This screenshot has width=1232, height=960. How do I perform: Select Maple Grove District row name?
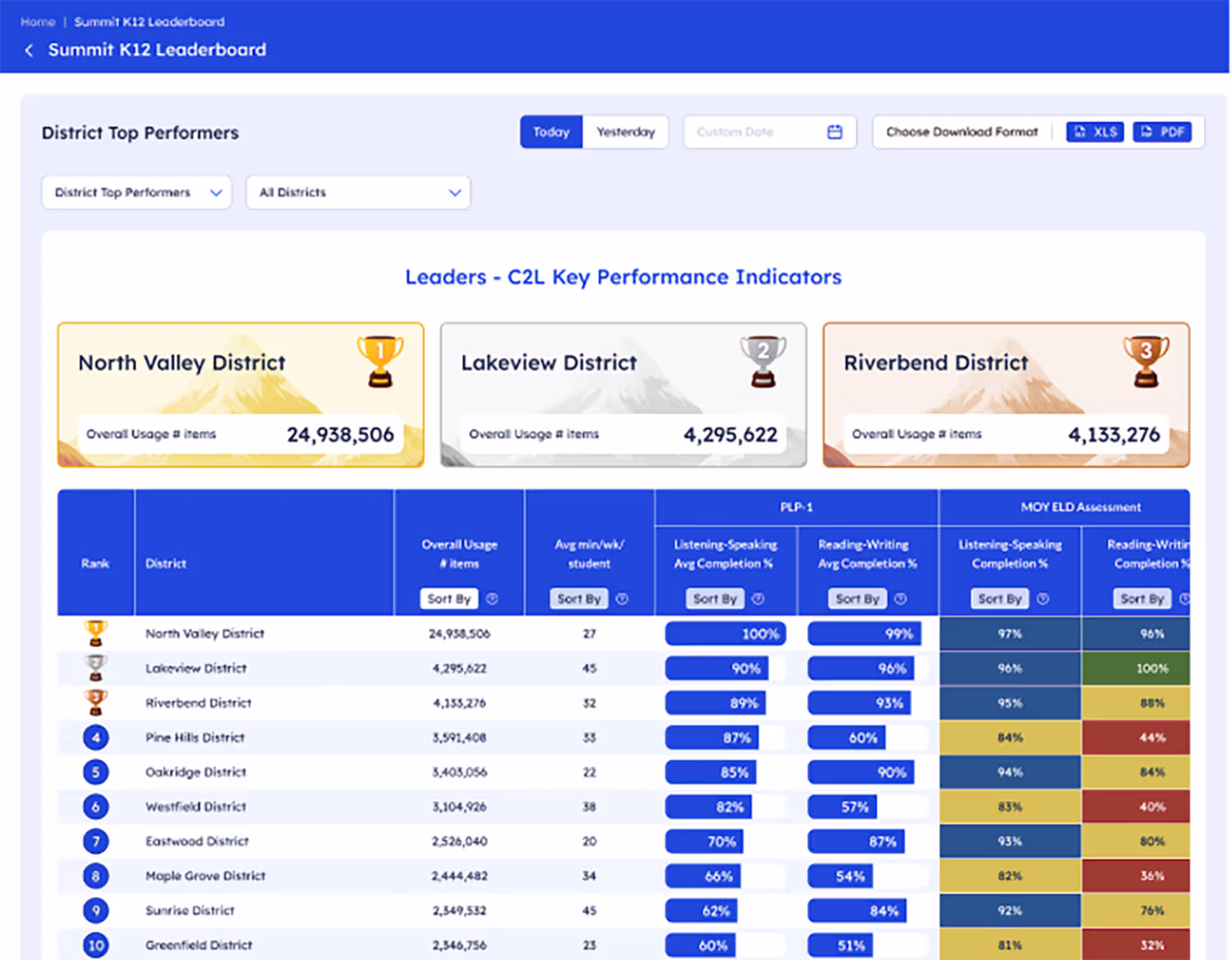[206, 875]
